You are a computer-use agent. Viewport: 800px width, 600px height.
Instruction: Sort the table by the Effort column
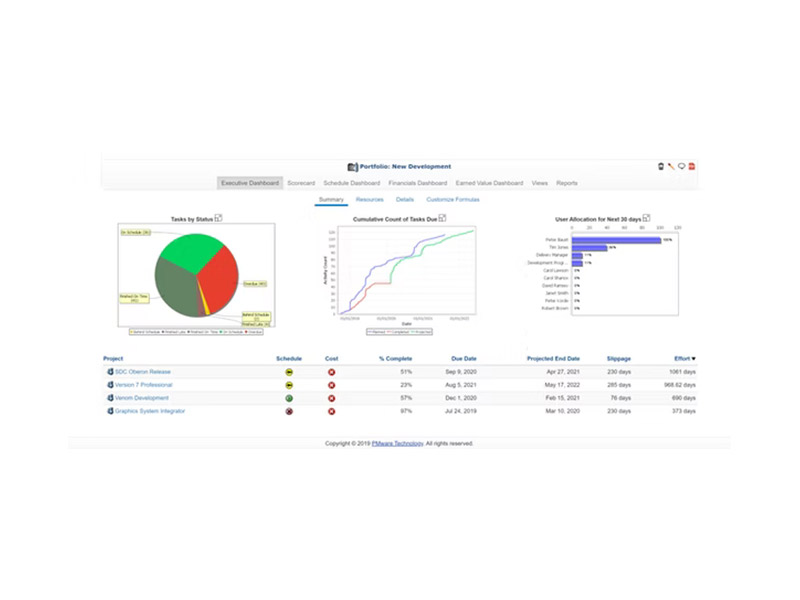(x=681, y=357)
